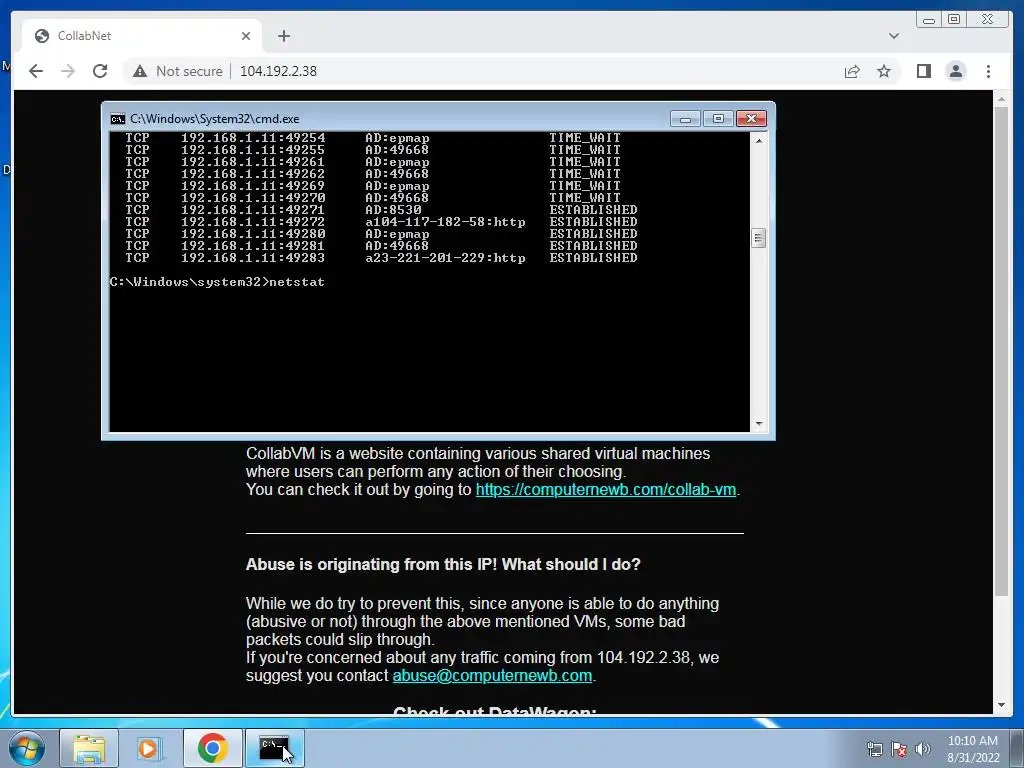This screenshot has height=768, width=1024.
Task: Click the cmd scrollbar thumb
Action: [758, 238]
